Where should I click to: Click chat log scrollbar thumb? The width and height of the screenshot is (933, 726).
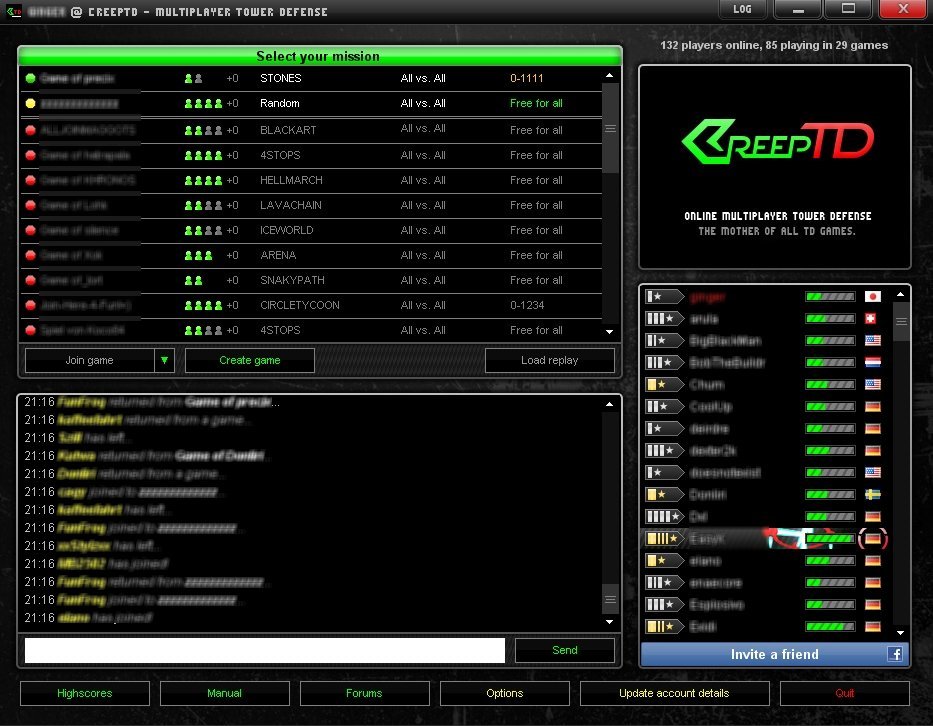[x=610, y=599]
